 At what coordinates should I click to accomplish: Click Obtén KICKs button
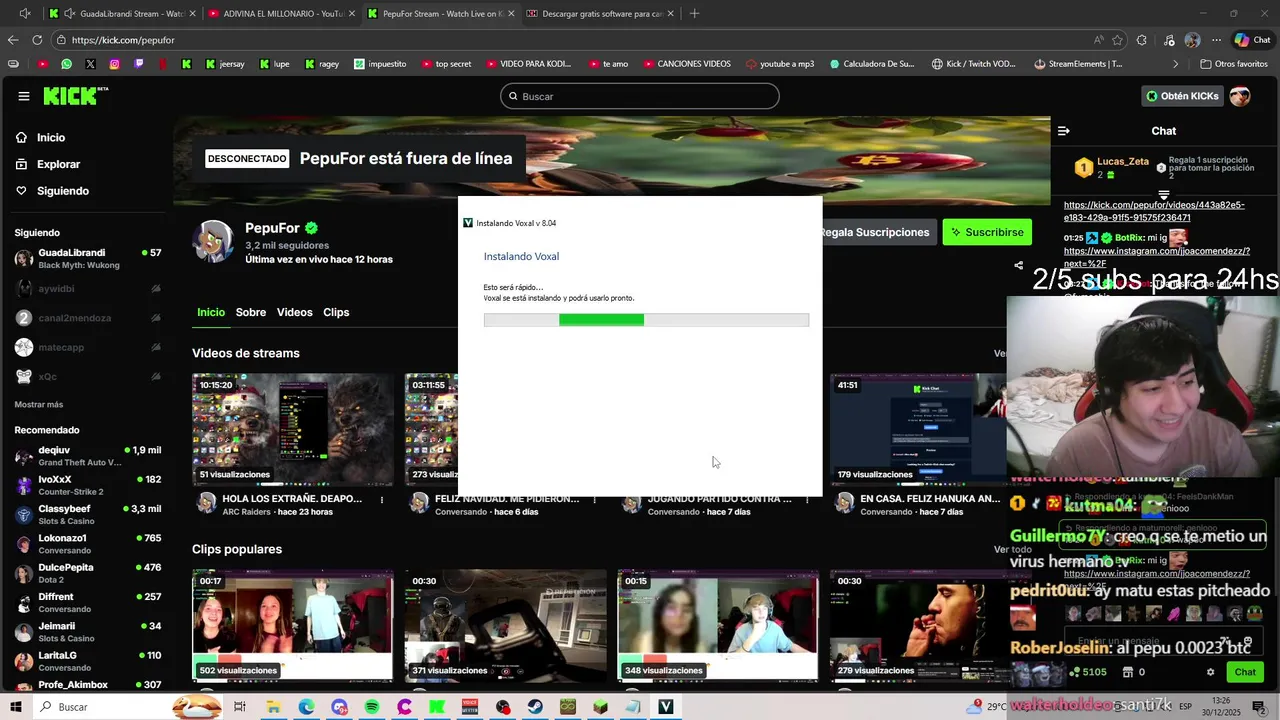point(1182,96)
